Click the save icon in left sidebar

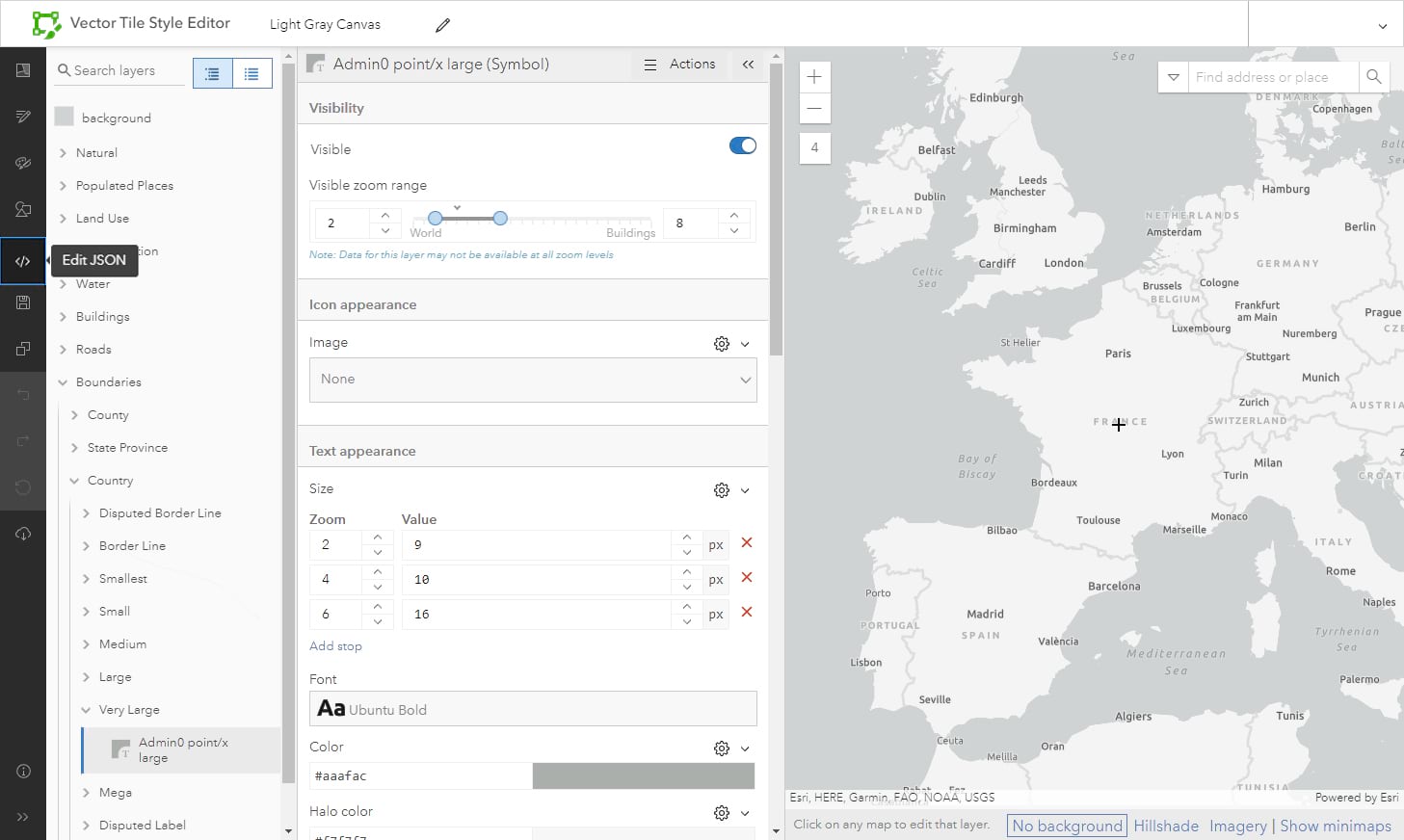tap(23, 302)
